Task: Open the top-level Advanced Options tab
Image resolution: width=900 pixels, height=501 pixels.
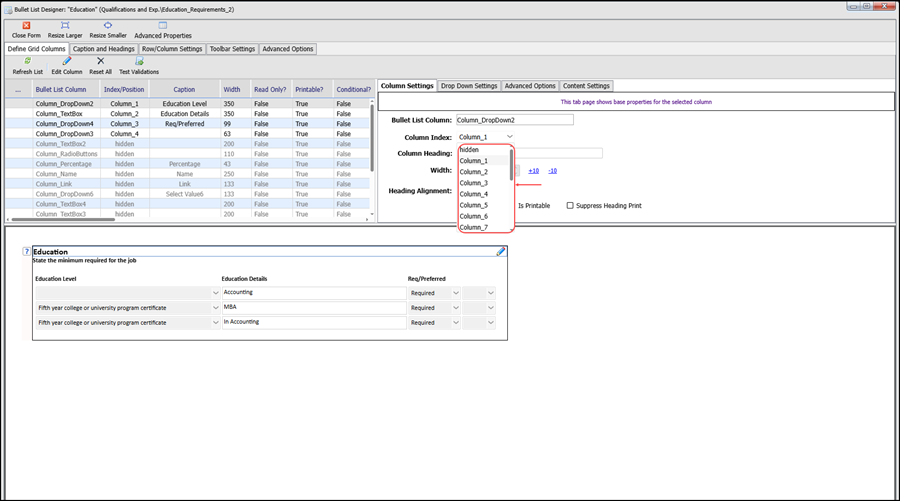Action: [x=288, y=49]
